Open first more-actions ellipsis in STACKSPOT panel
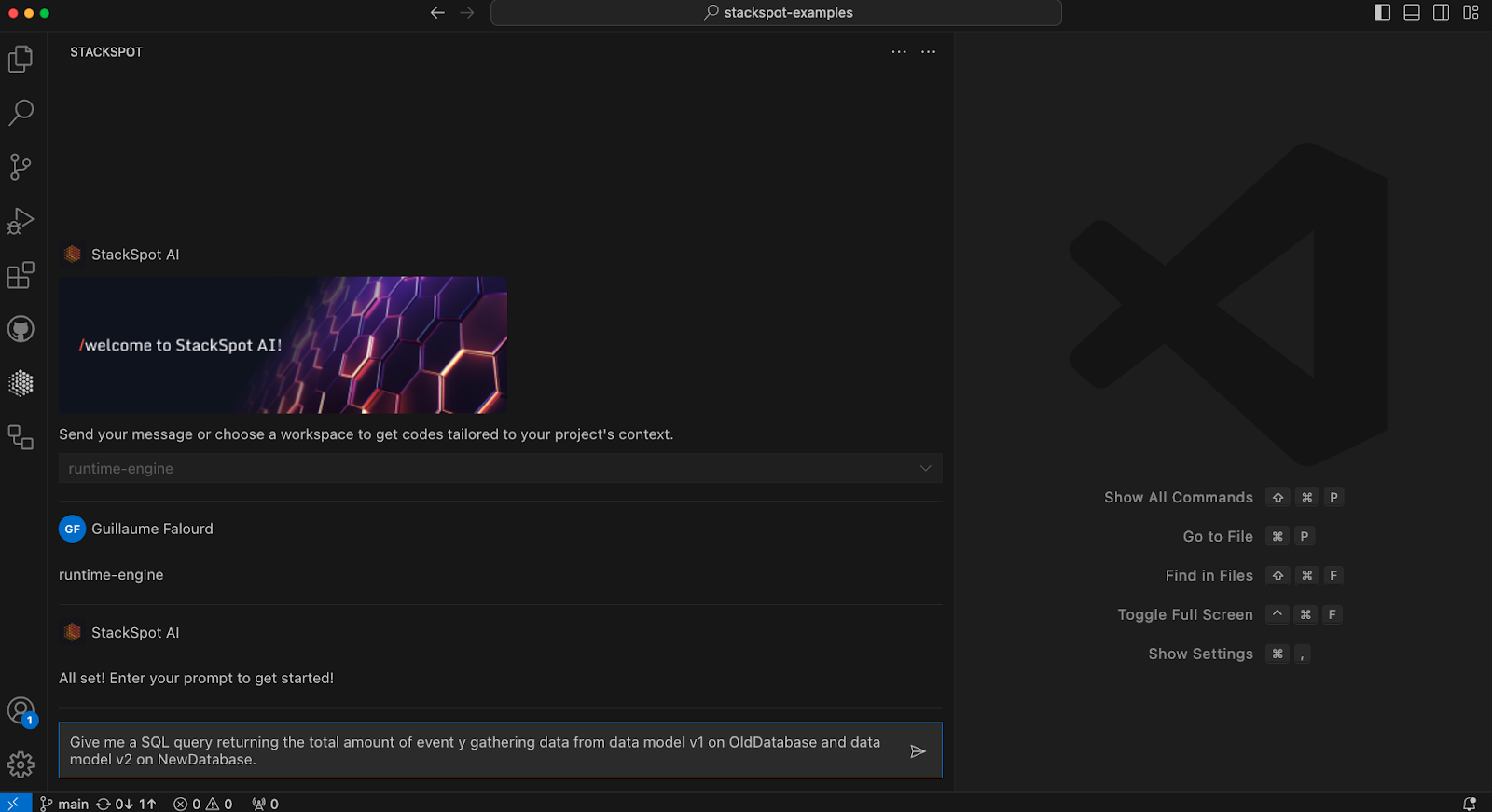1492x812 pixels. 899,51
